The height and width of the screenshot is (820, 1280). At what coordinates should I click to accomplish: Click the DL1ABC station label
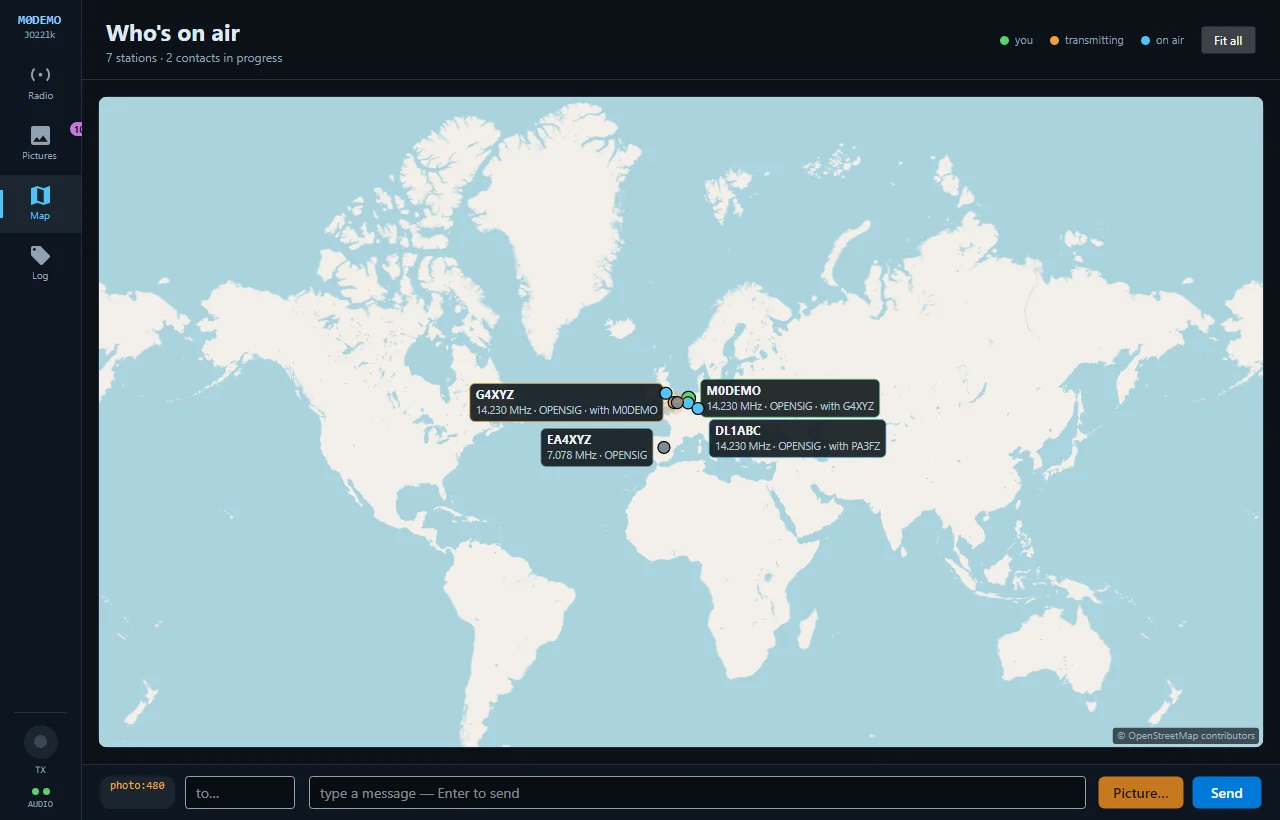point(797,438)
